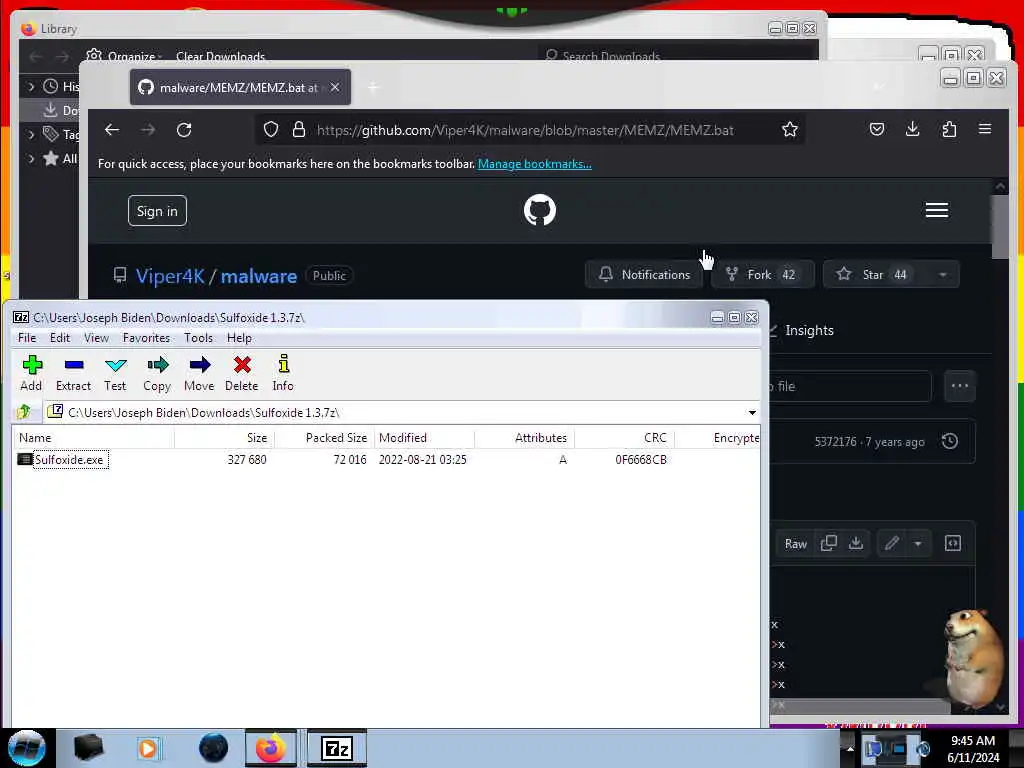Click the Raw file button
The height and width of the screenshot is (768, 1024).
[795, 543]
